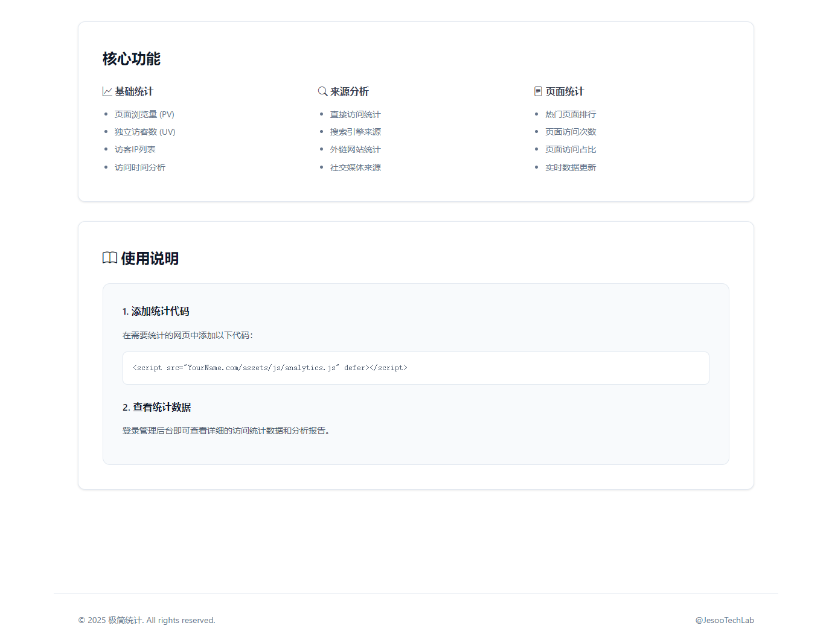The height and width of the screenshot is (636, 837).
Task: Click the 1. 添加统计代码 step heading
Action: (x=156, y=311)
